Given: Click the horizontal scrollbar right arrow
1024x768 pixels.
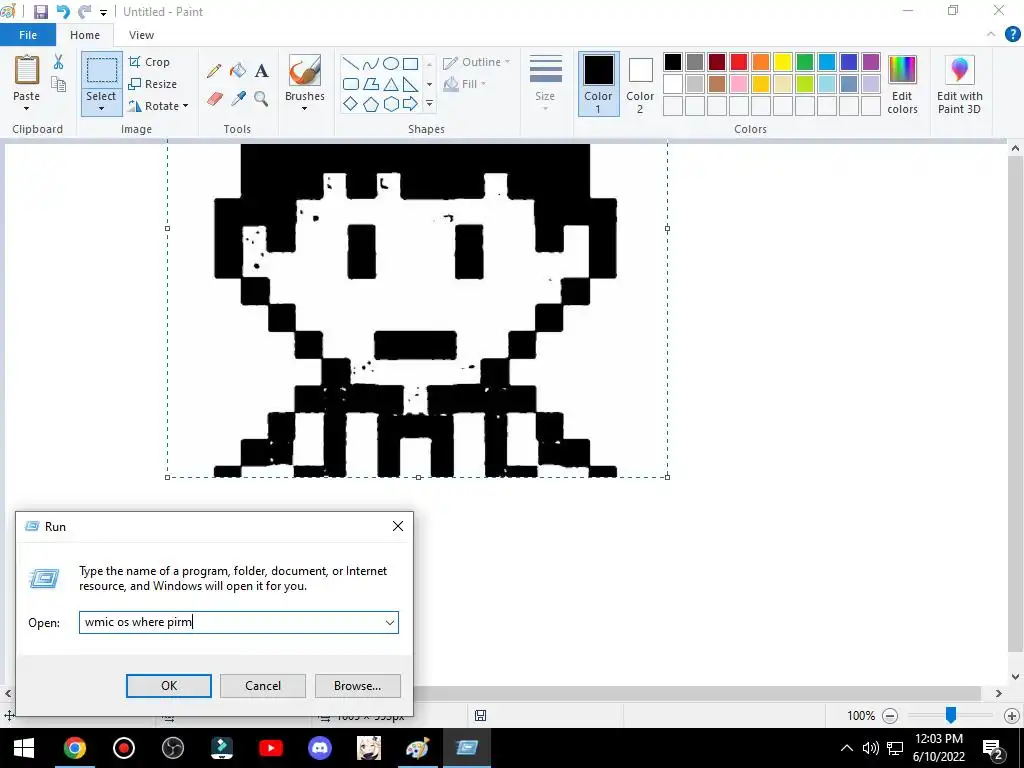Looking at the screenshot, I should click(x=999, y=694).
